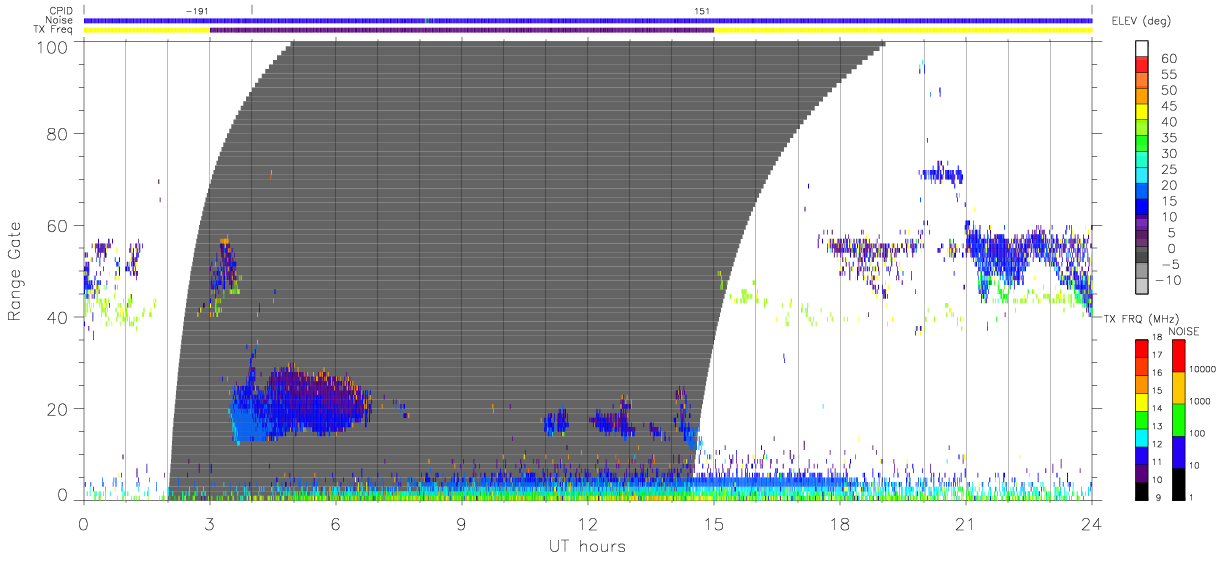
Task: Click the 10000 noise tick label
Action: [1205, 369]
